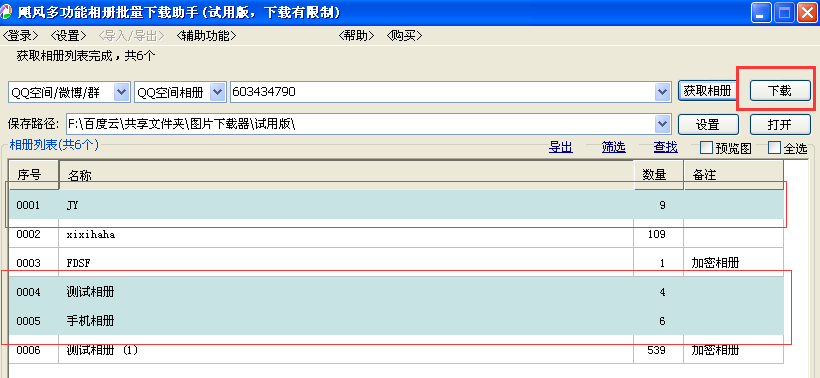Click the 加密相册 remark in row 0003

pos(715,263)
